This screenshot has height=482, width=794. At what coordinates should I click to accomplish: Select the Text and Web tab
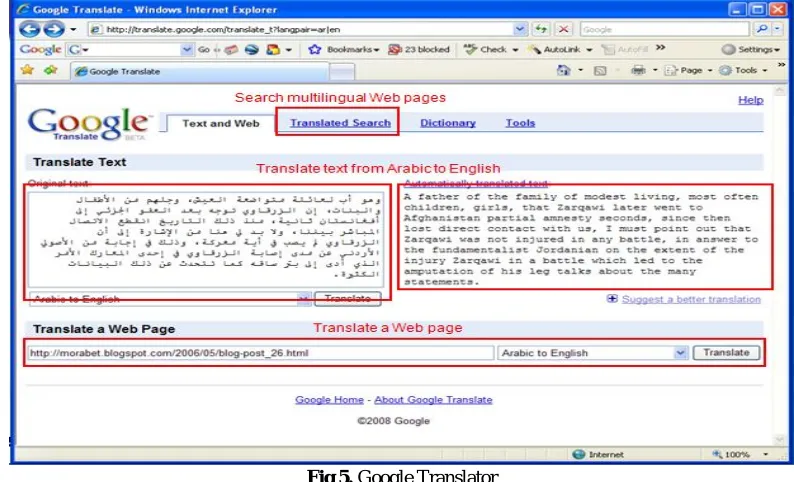(221, 124)
